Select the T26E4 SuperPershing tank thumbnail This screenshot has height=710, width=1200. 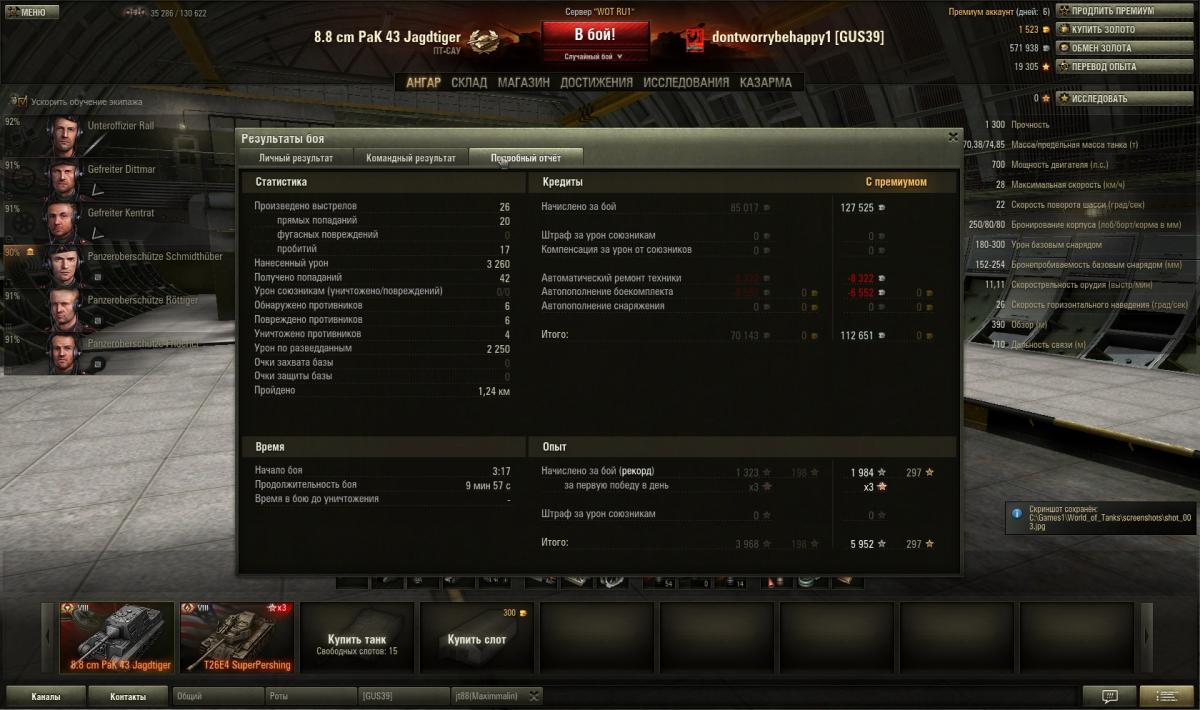pos(236,637)
